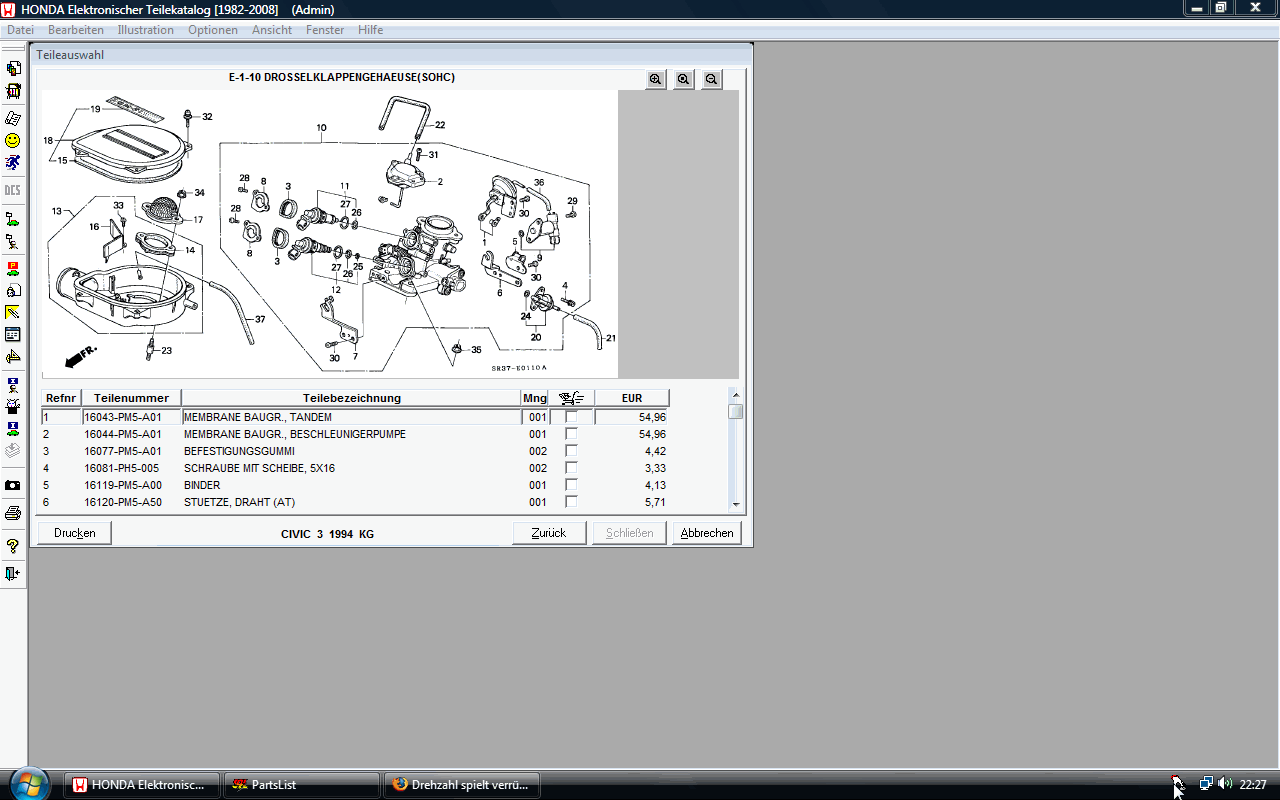
Task: Click the DCS toolbar icon
Action: (13, 190)
